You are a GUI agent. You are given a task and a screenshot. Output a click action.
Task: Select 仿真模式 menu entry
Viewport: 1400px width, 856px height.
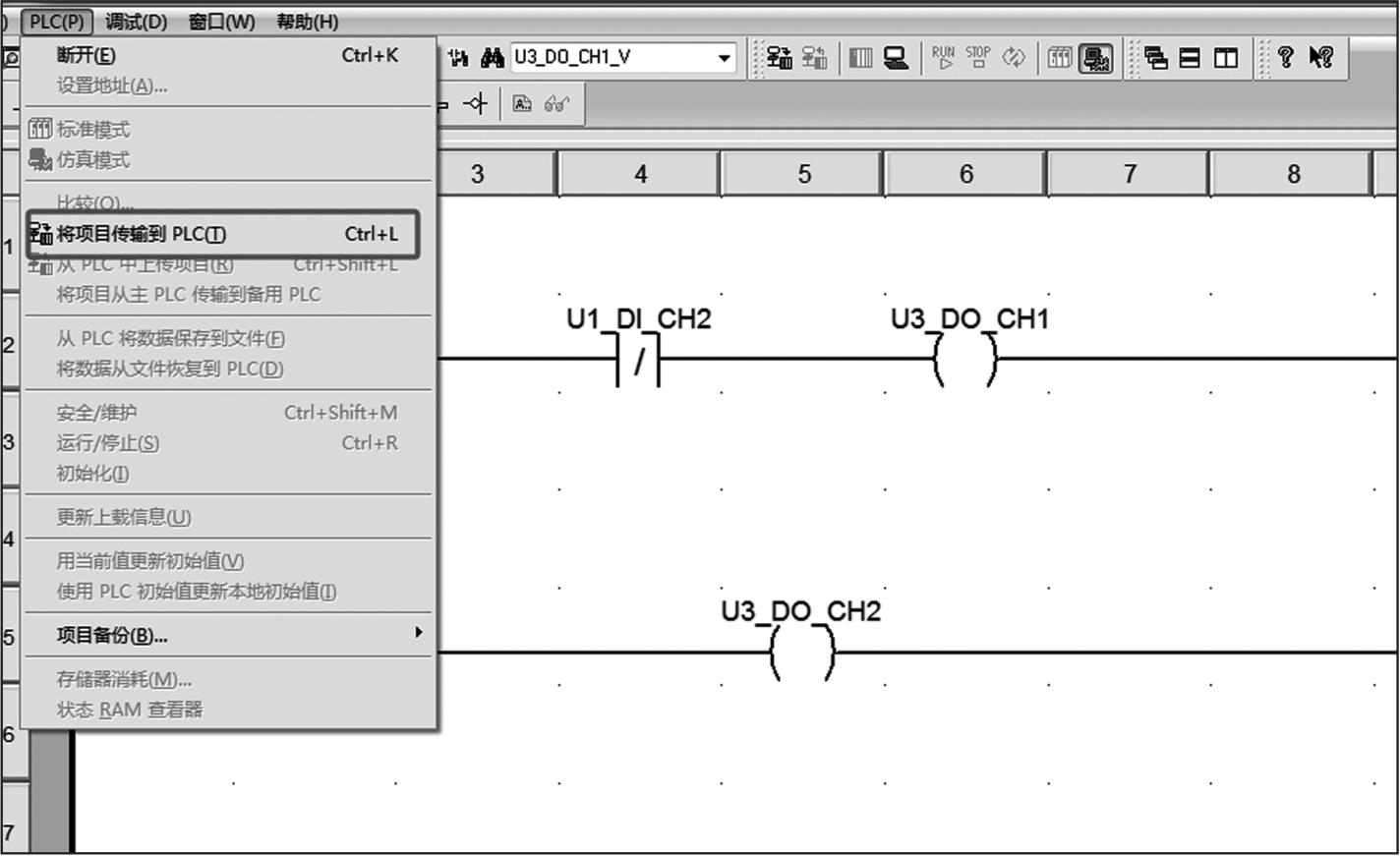[228, 159]
